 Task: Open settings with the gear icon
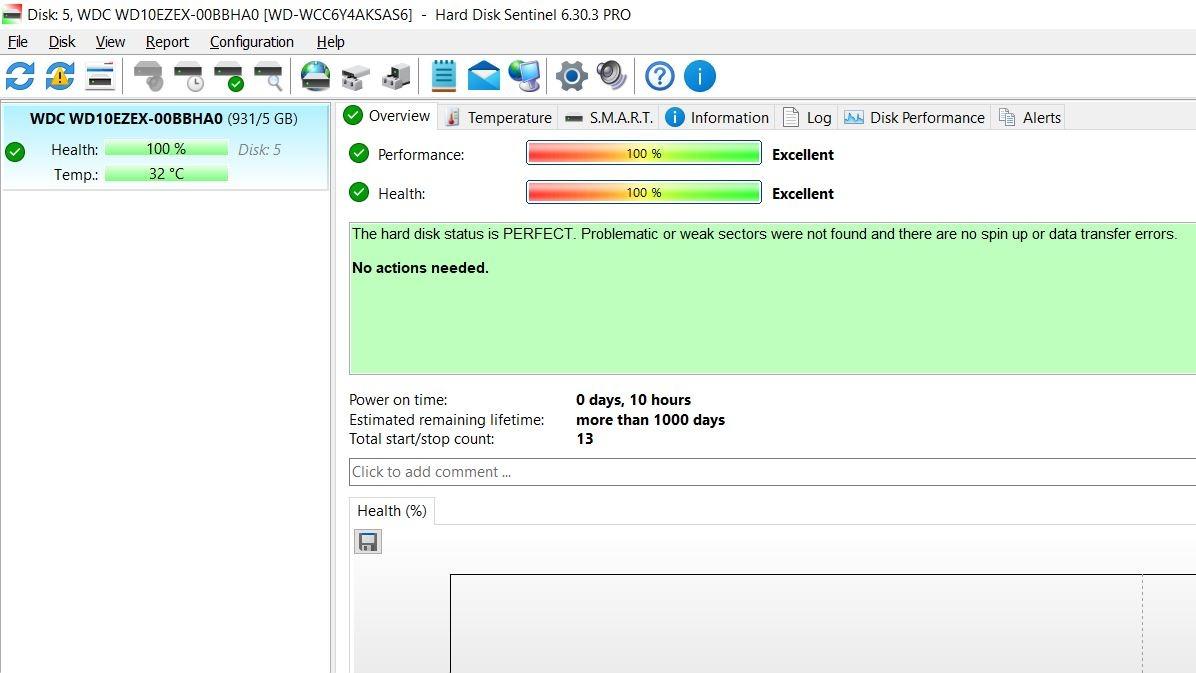(x=571, y=76)
